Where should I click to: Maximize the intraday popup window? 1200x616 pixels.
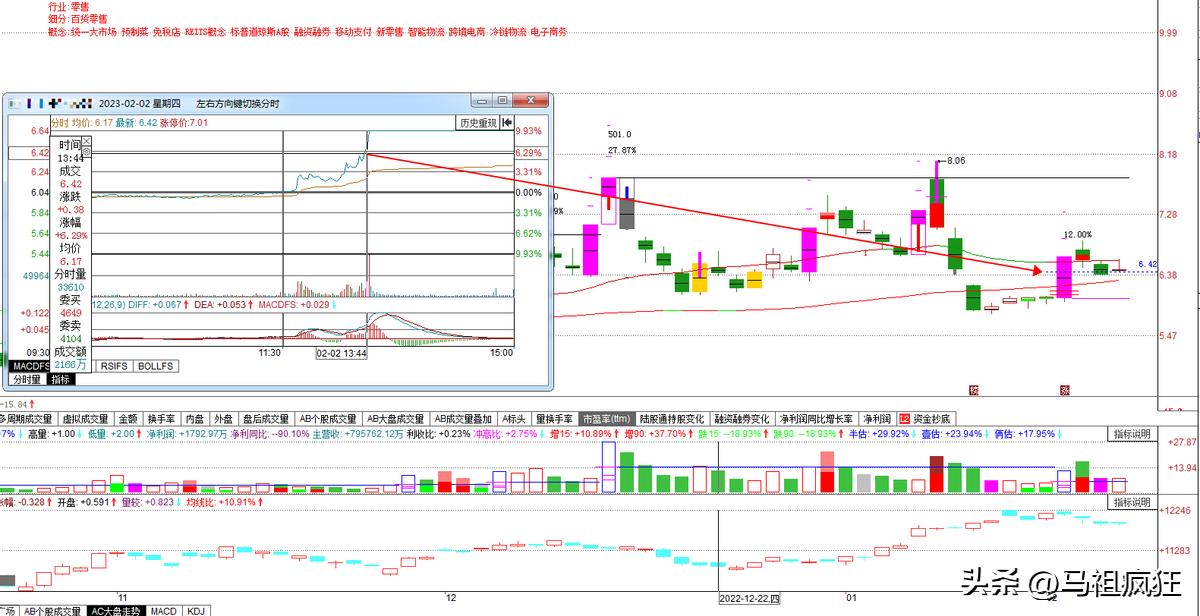click(x=503, y=101)
